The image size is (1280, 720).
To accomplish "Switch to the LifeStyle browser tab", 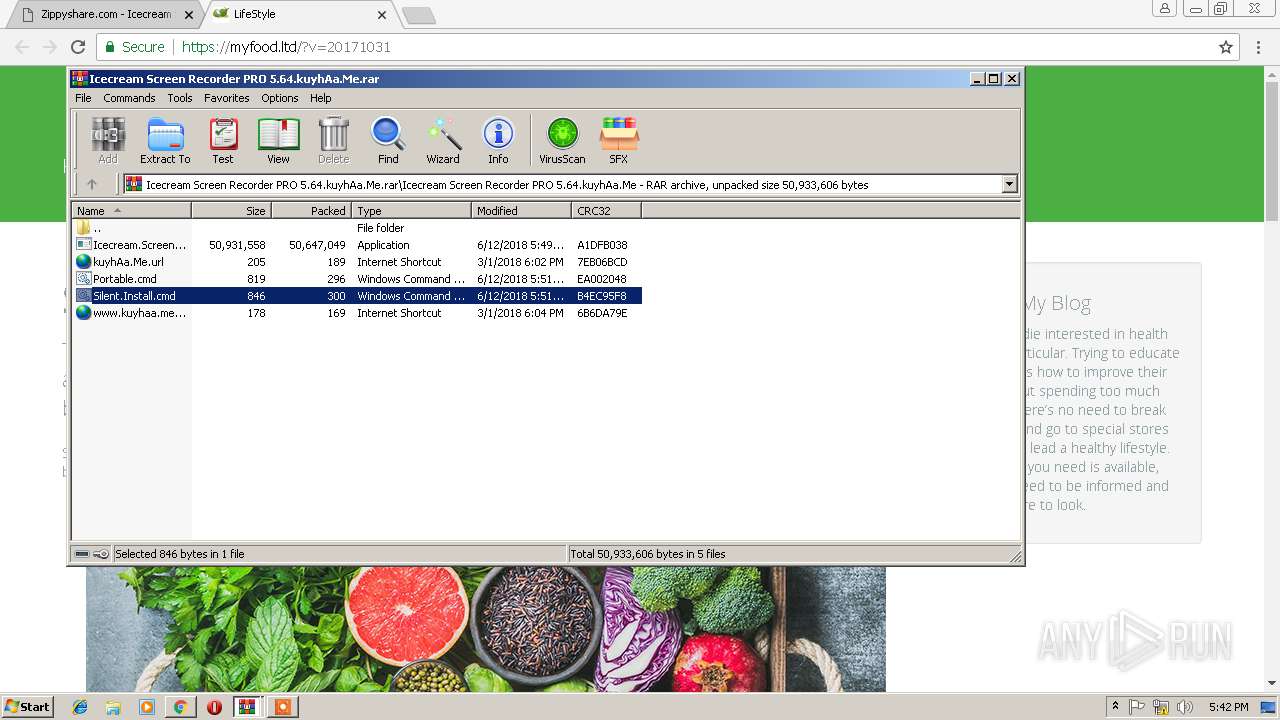I will click(298, 15).
